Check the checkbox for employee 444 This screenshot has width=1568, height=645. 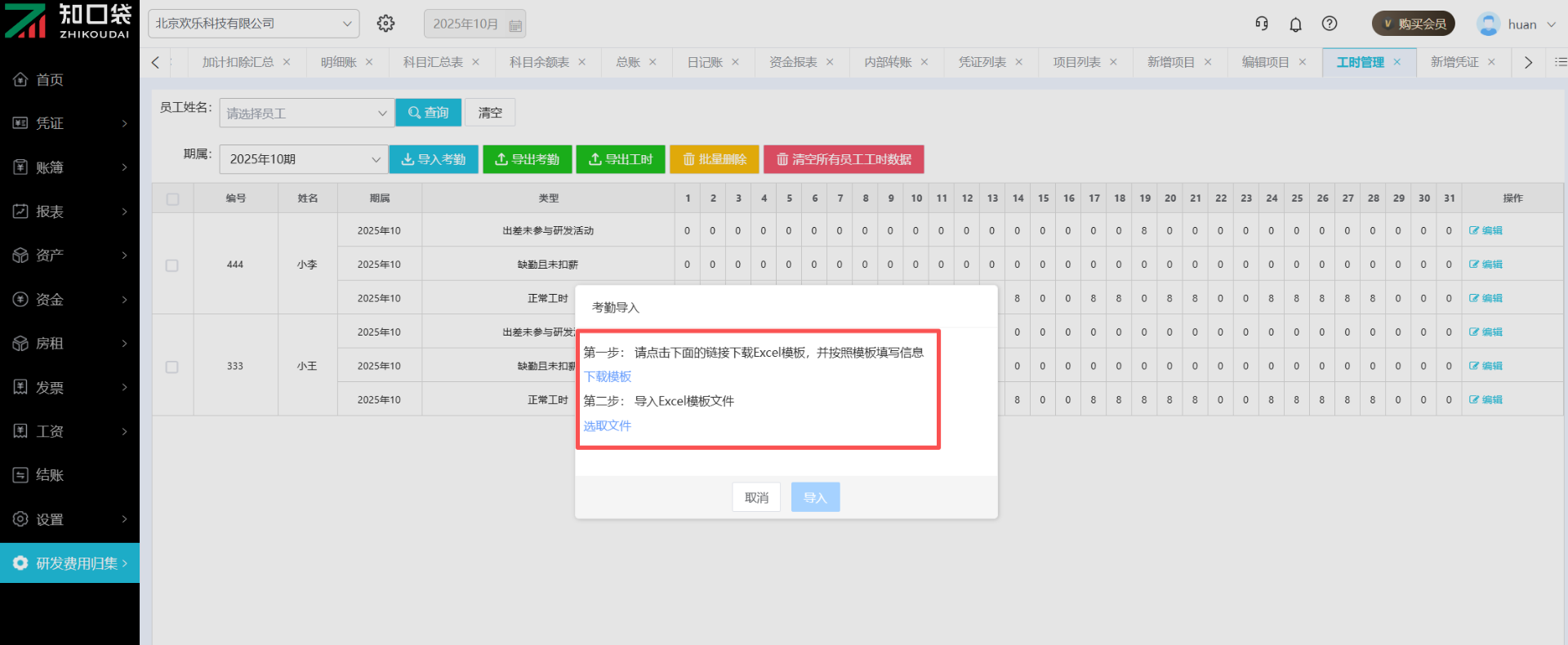[172, 265]
